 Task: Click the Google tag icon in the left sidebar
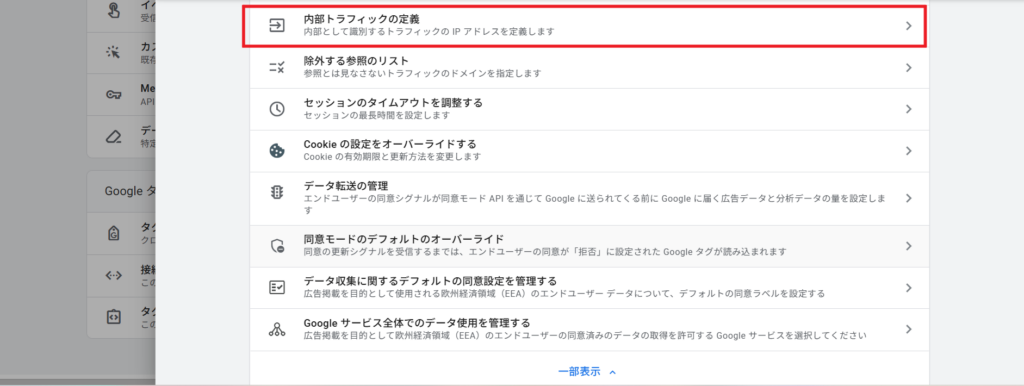tap(113, 233)
